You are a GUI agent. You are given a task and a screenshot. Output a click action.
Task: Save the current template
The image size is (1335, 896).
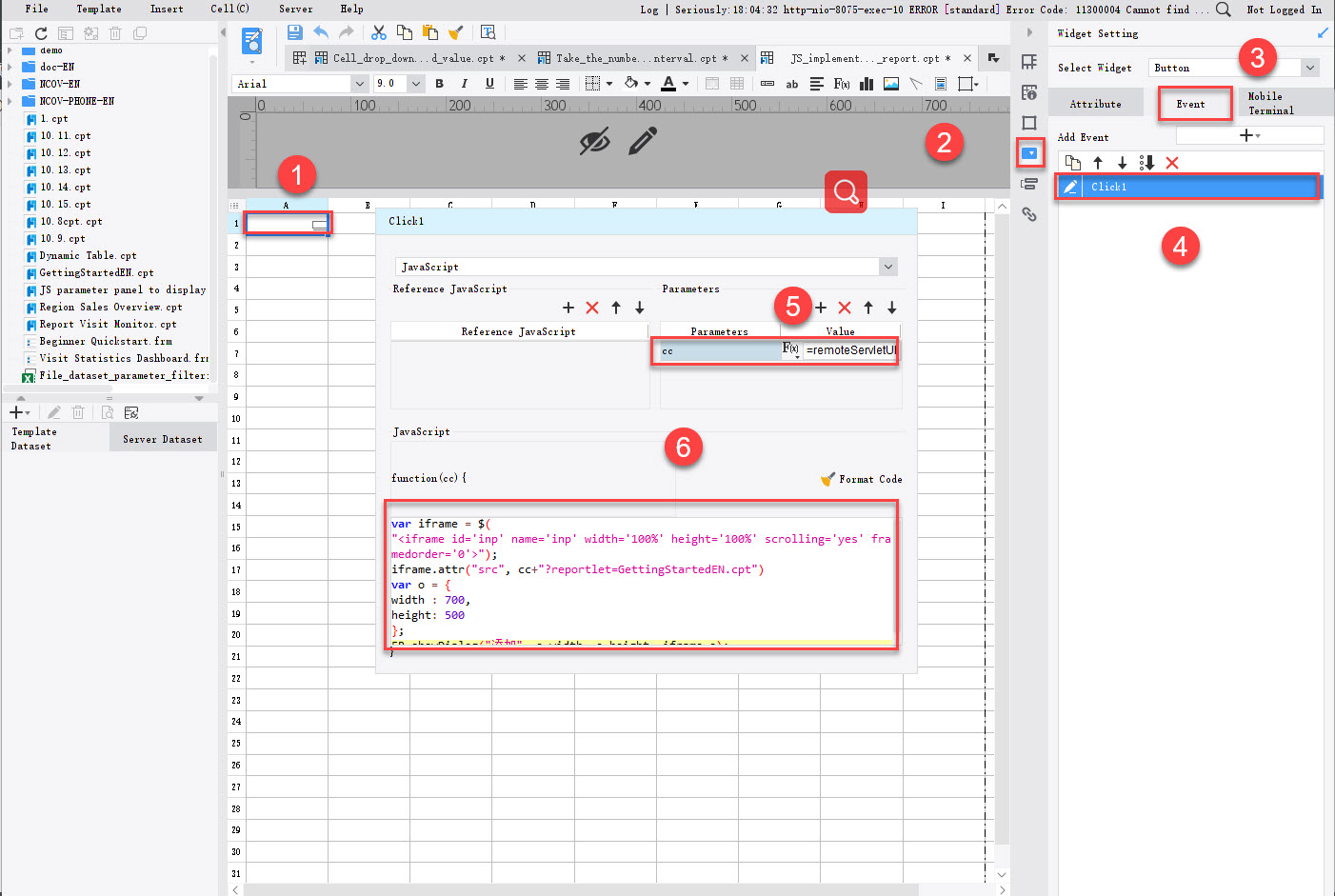point(294,31)
